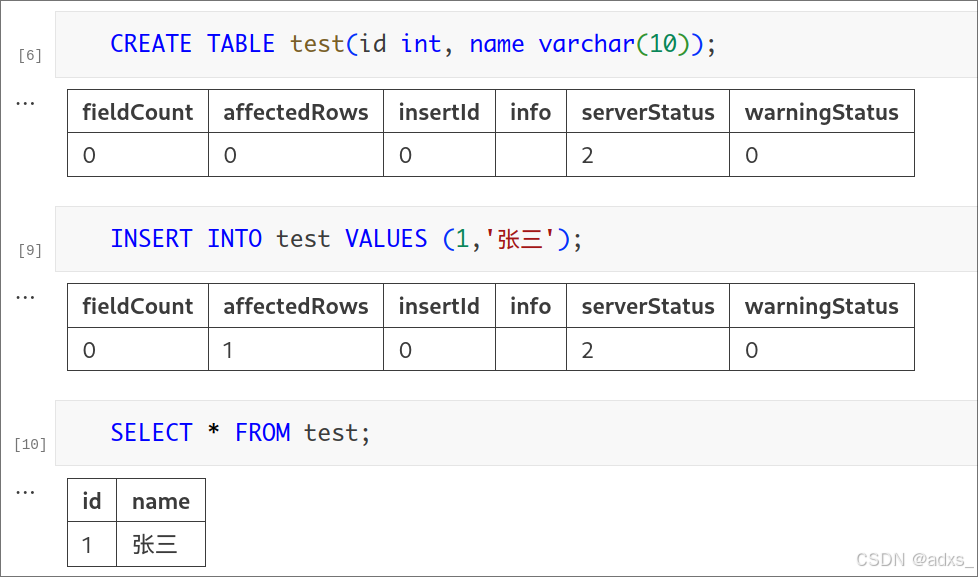Select the SELECT * FROM test code cell
The width and height of the screenshot is (978, 577).
click(x=240, y=432)
